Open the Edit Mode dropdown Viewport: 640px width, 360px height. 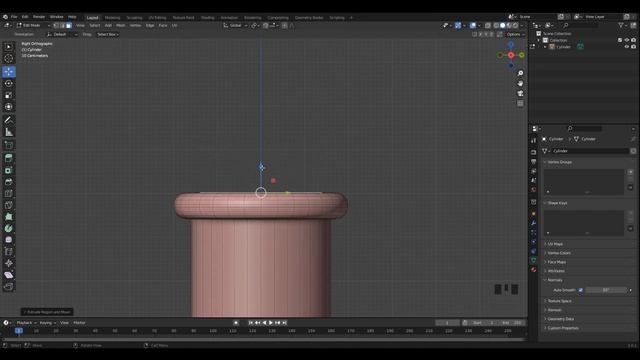tap(33, 25)
